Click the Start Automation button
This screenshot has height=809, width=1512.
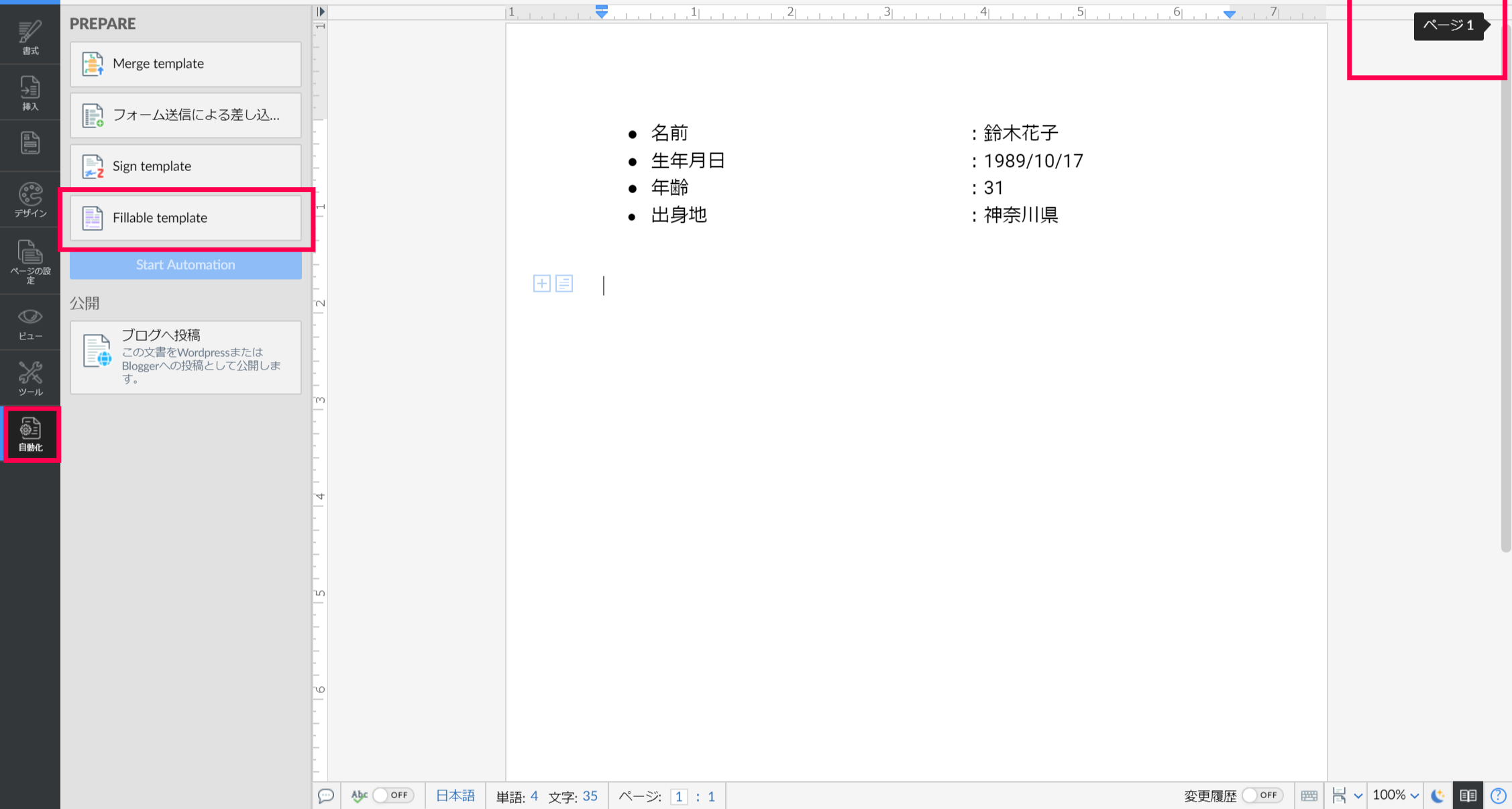(186, 265)
